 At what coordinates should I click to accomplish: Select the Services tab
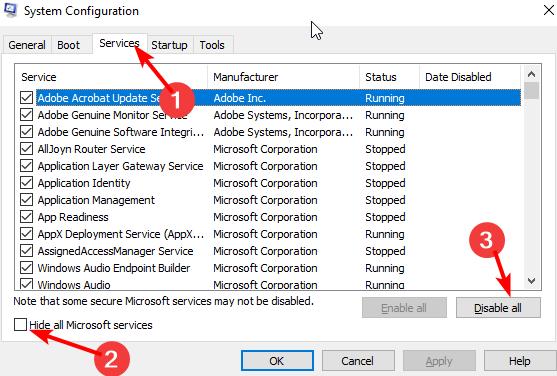119,43
